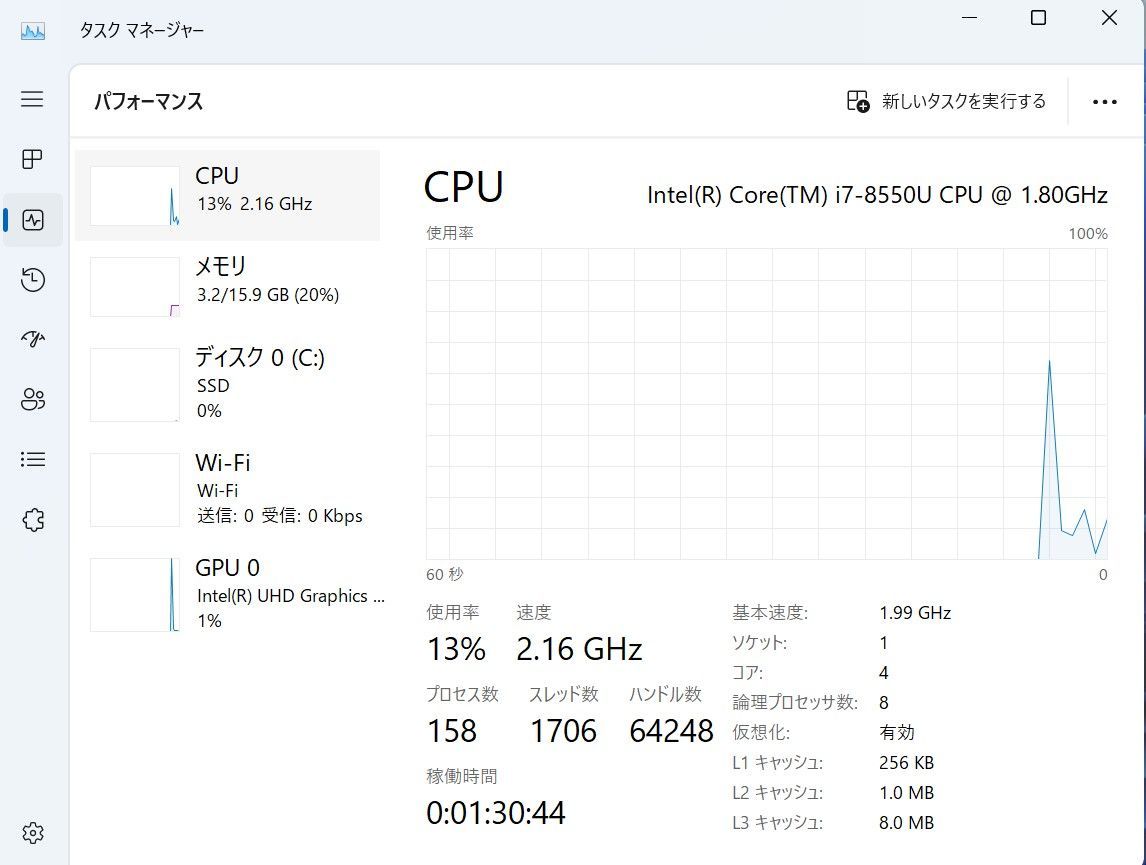
Task: Open the Startup apps page icon
Action: [x=33, y=339]
